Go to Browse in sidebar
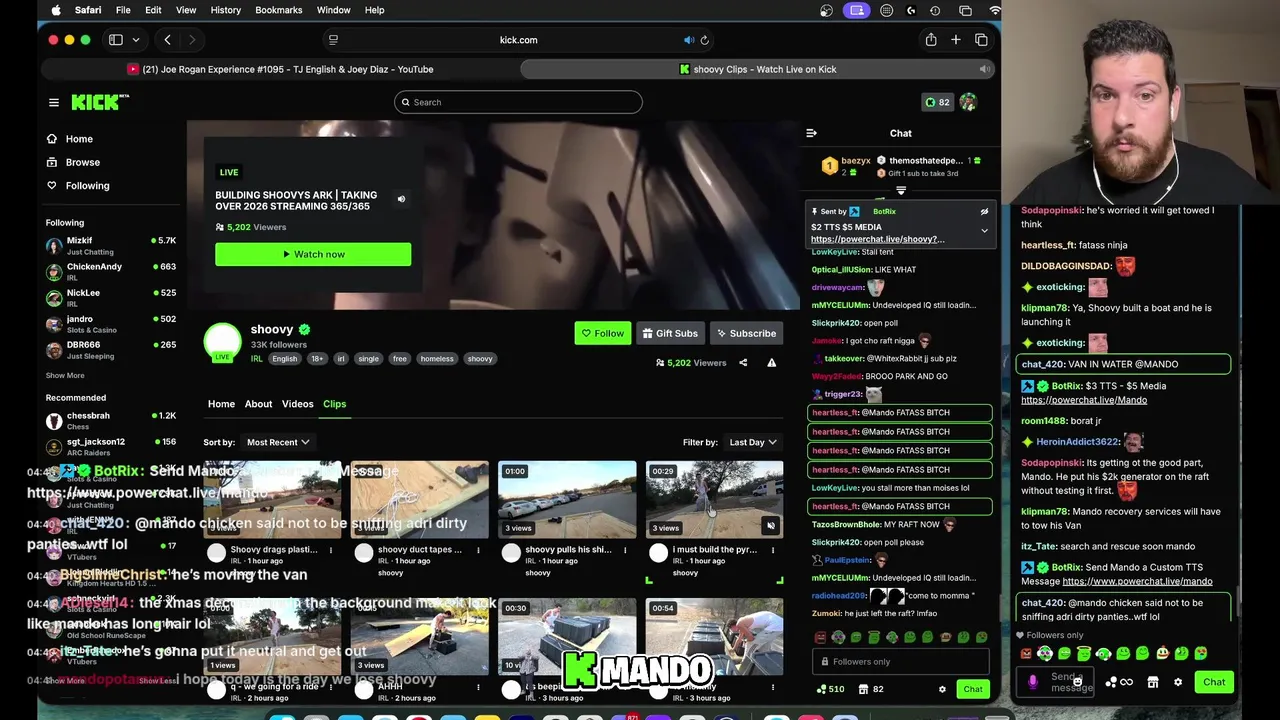Image resolution: width=1280 pixels, height=720 pixels. [x=83, y=162]
